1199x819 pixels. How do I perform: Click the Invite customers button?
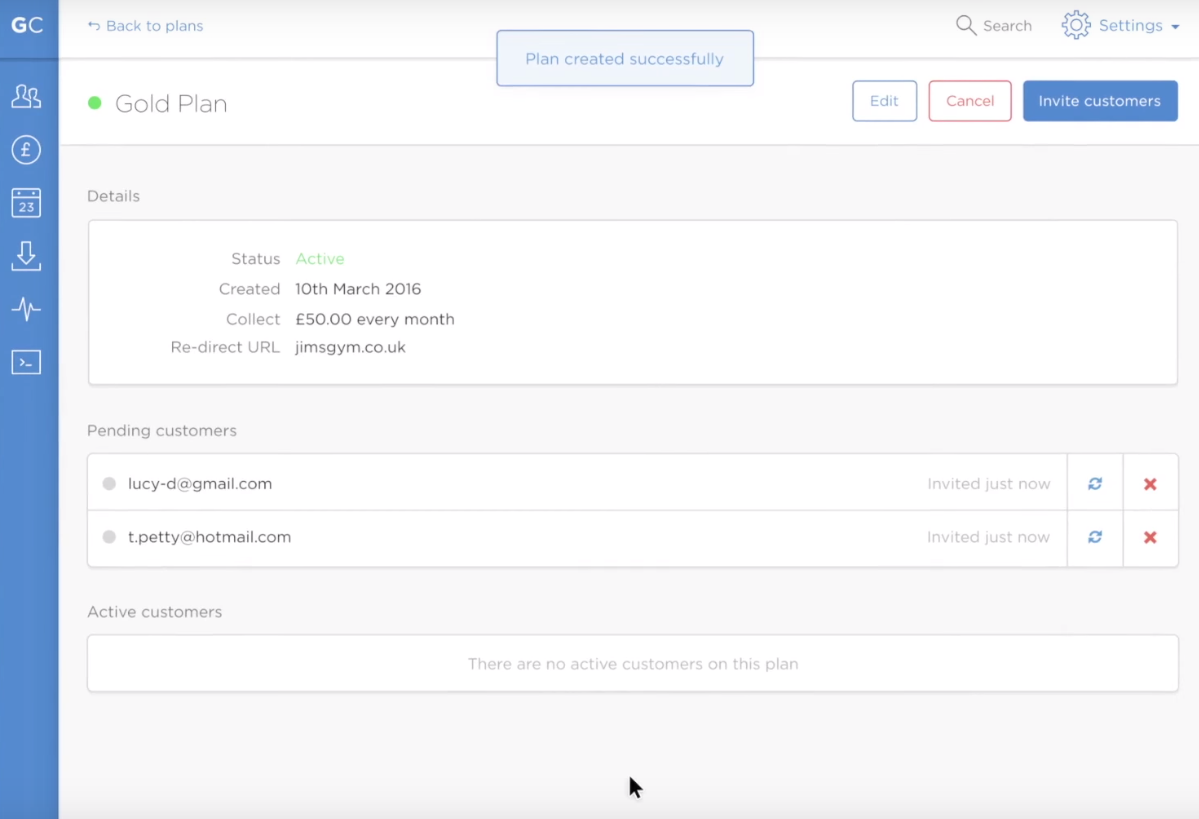click(x=1100, y=101)
